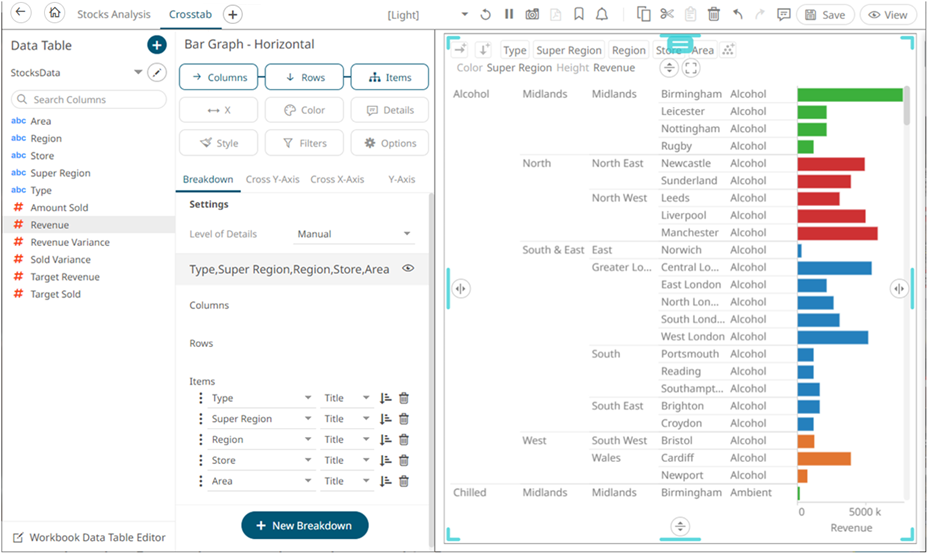Image resolution: width=929 pixels, height=555 pixels.
Task: Open the comments icon in toolbar
Action: [x=784, y=14]
